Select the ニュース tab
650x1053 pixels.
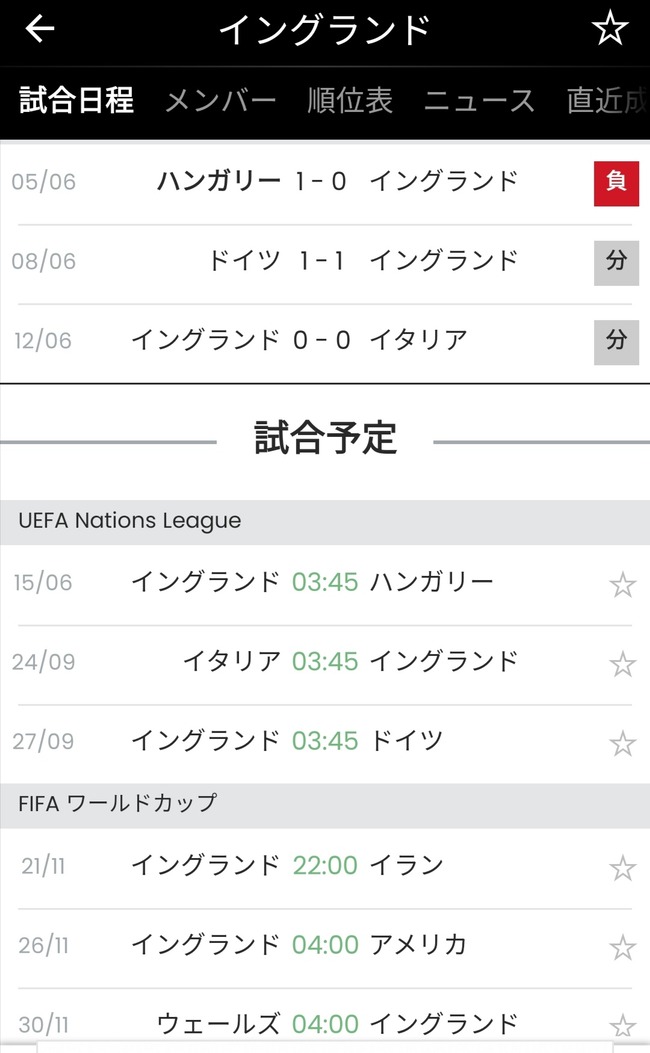[479, 101]
